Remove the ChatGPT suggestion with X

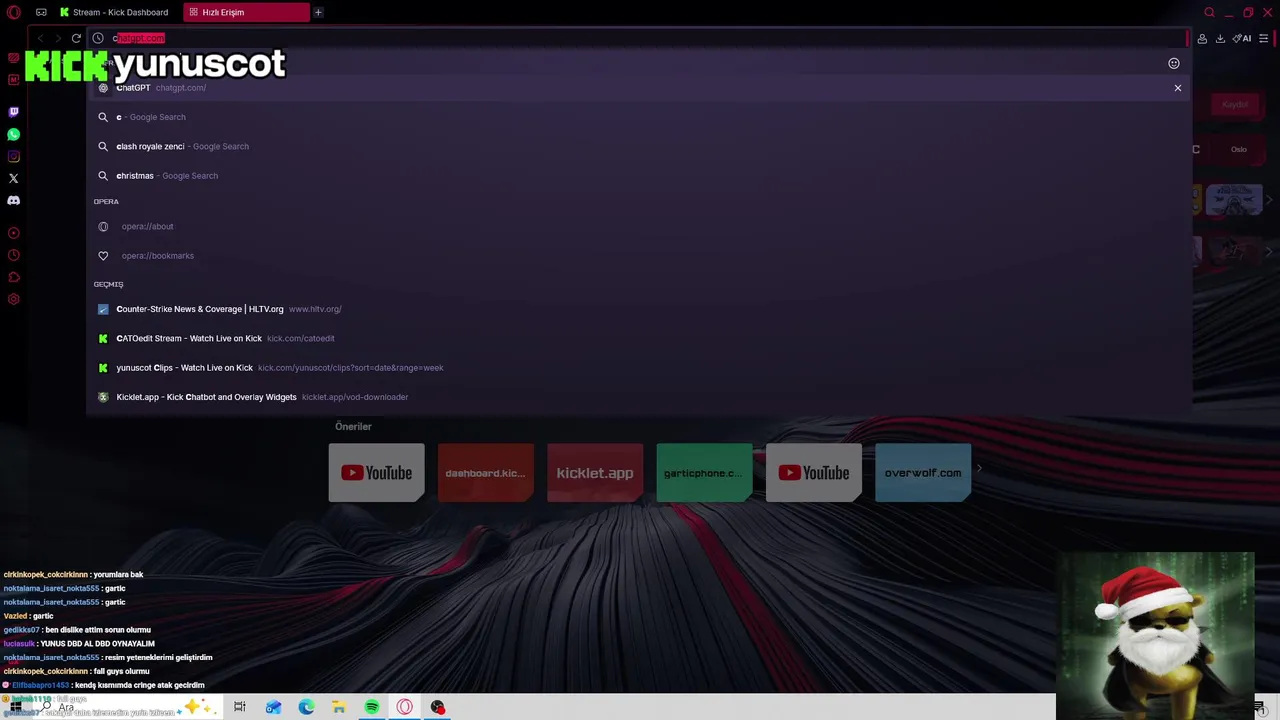point(1178,88)
